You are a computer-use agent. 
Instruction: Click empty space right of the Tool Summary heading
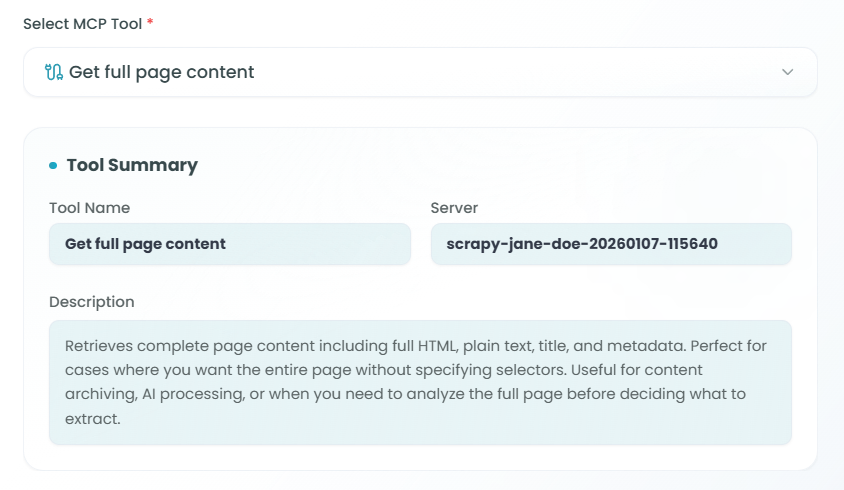coord(500,166)
